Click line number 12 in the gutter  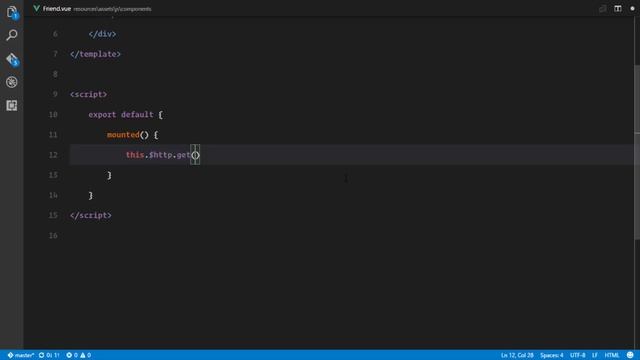(53, 155)
